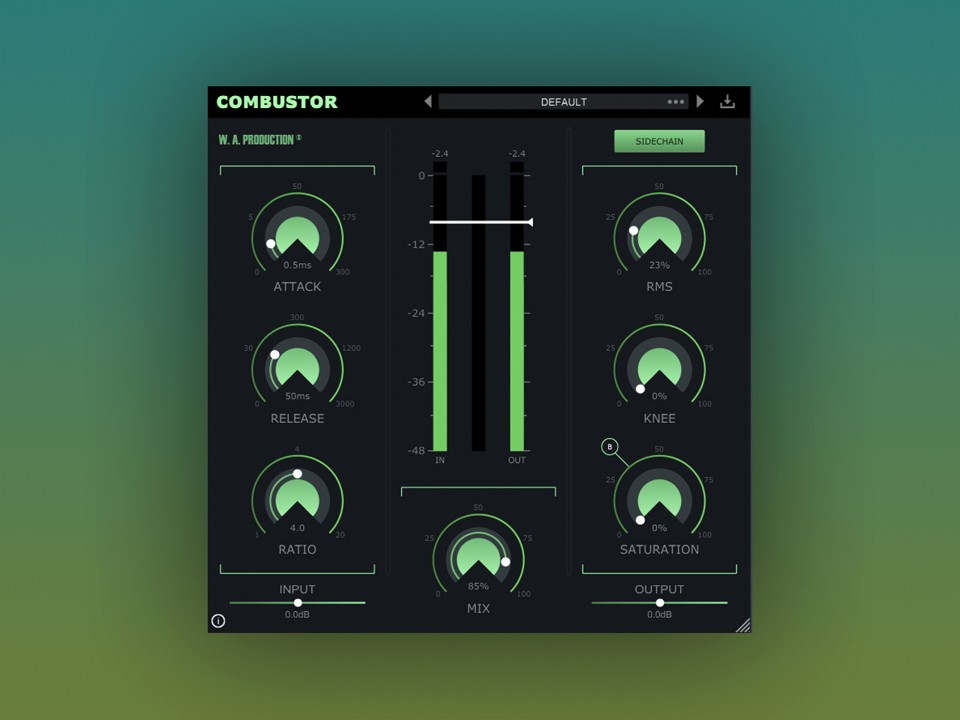Open the DEFAULT preset name dropdown
This screenshot has width=960, height=720.
click(563, 102)
